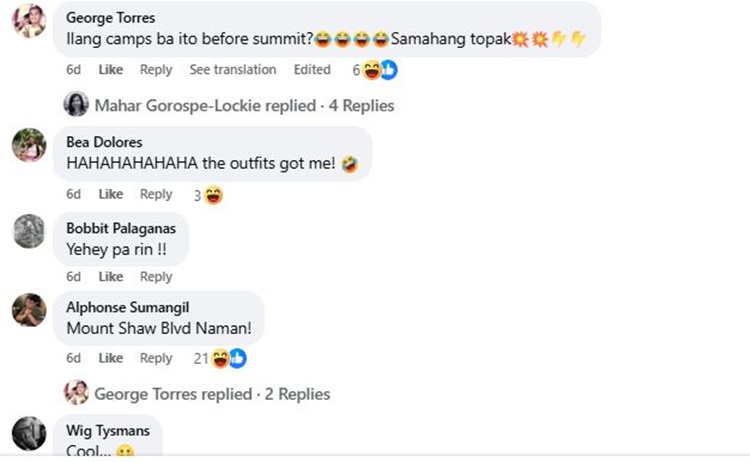The image size is (750, 462).
Task: Click Wig Tysmans's profile picture
Action: [x=29, y=433]
